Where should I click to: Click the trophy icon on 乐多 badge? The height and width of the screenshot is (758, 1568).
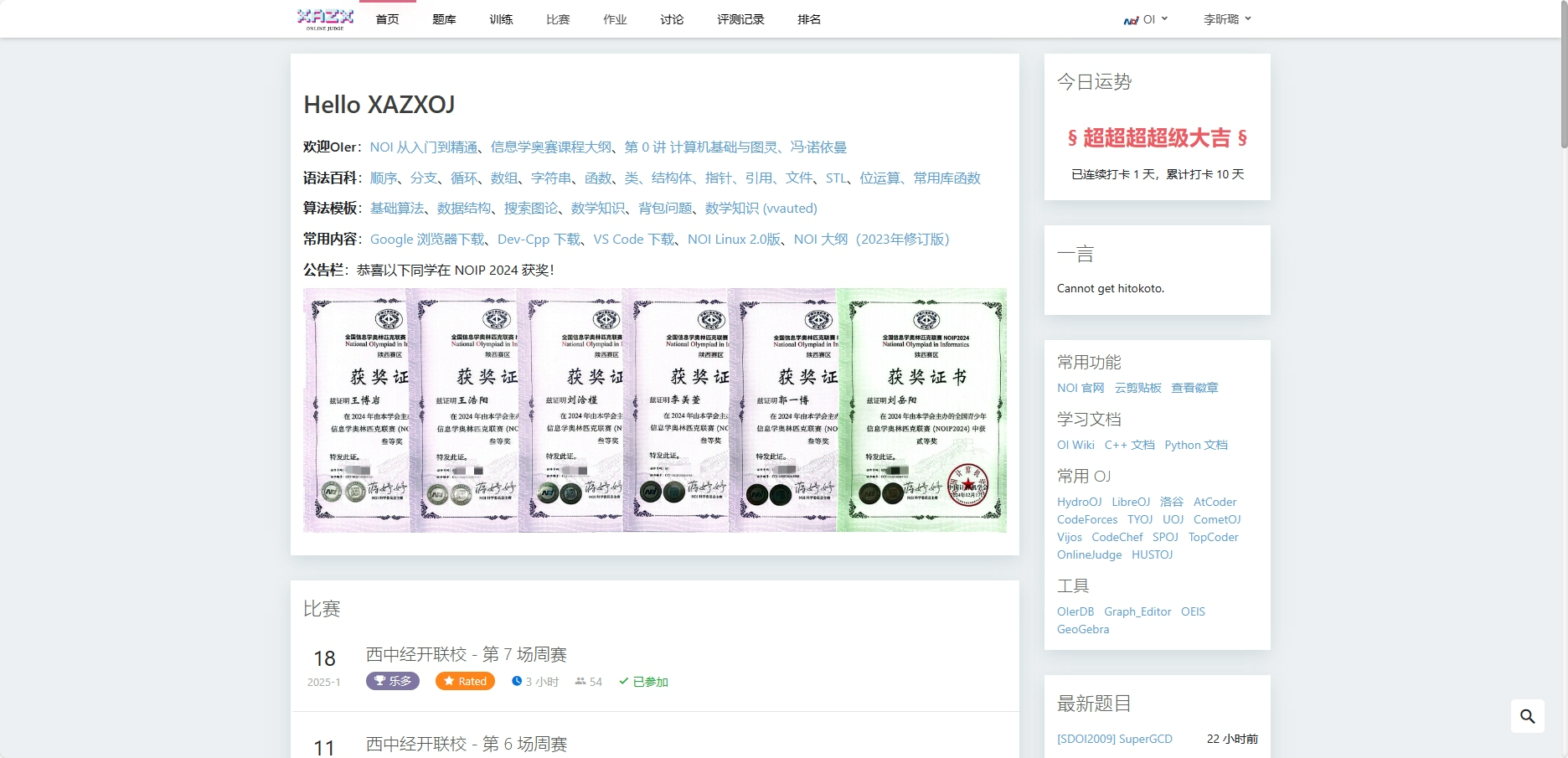tap(379, 681)
